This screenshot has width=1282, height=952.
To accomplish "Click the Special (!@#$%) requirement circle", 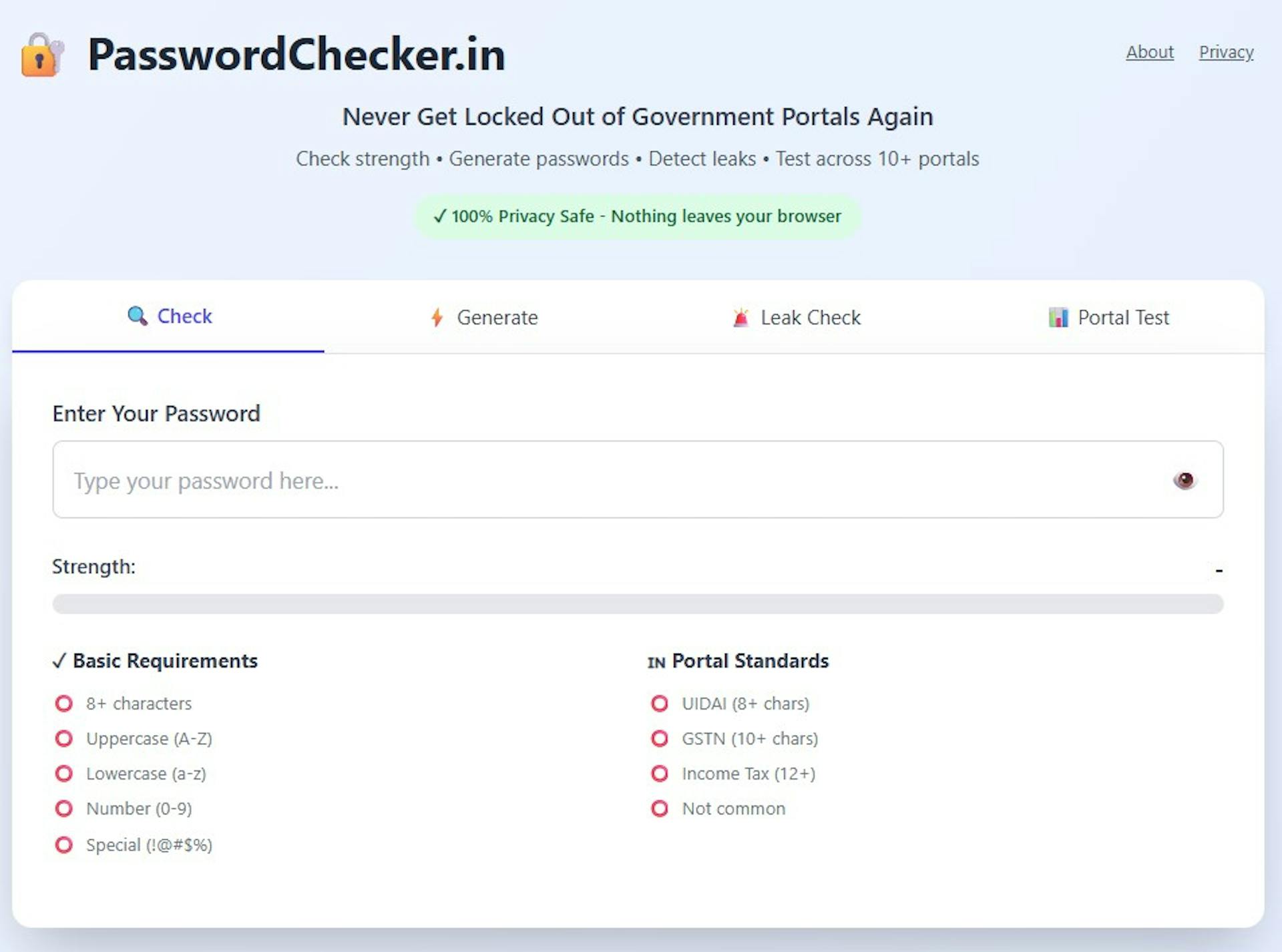I will [64, 845].
